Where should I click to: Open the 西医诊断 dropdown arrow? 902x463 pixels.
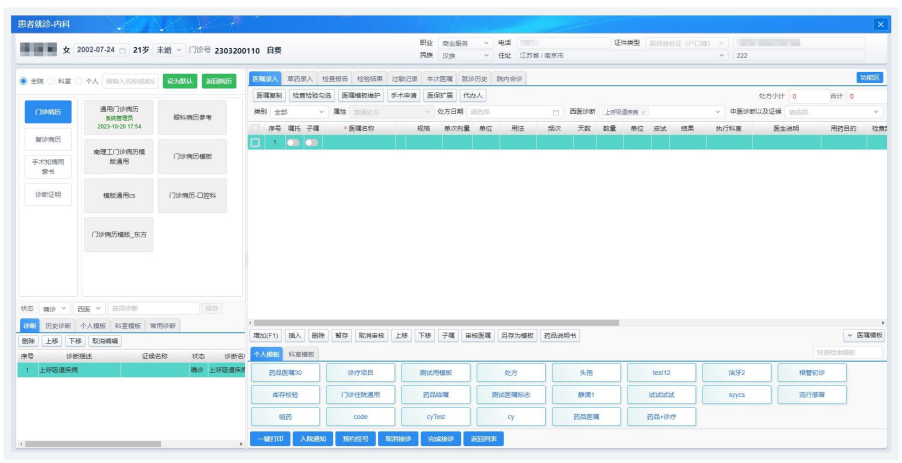[717, 112]
